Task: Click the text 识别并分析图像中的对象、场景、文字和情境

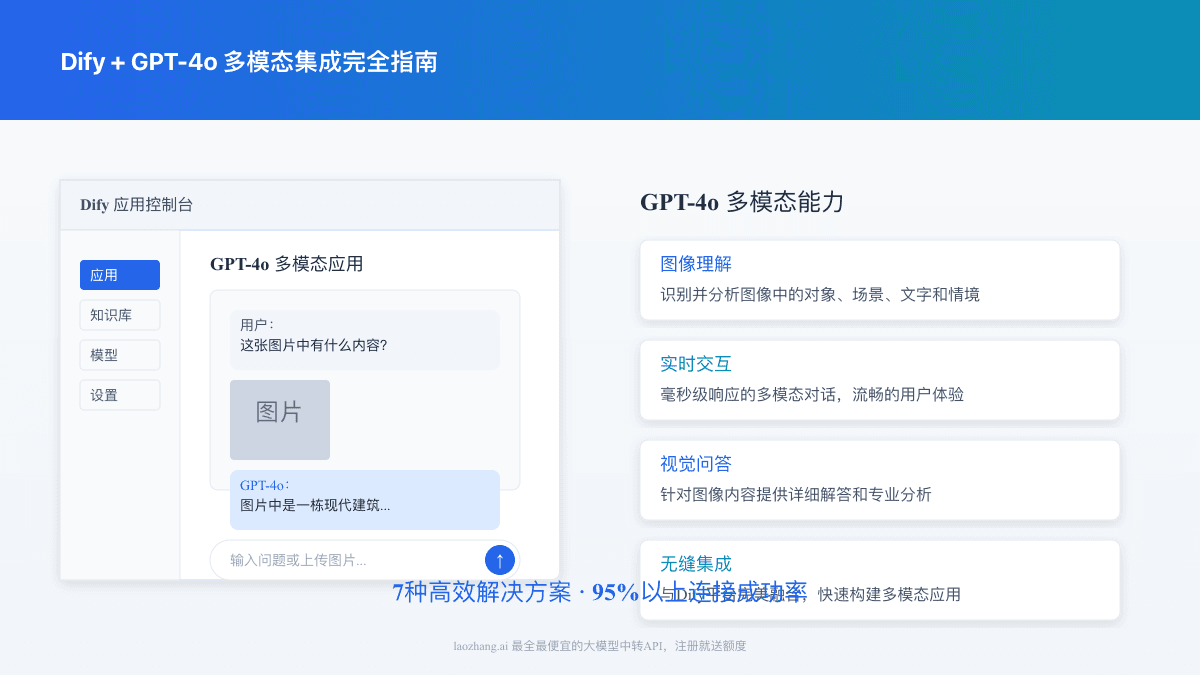Action: [x=820, y=295]
